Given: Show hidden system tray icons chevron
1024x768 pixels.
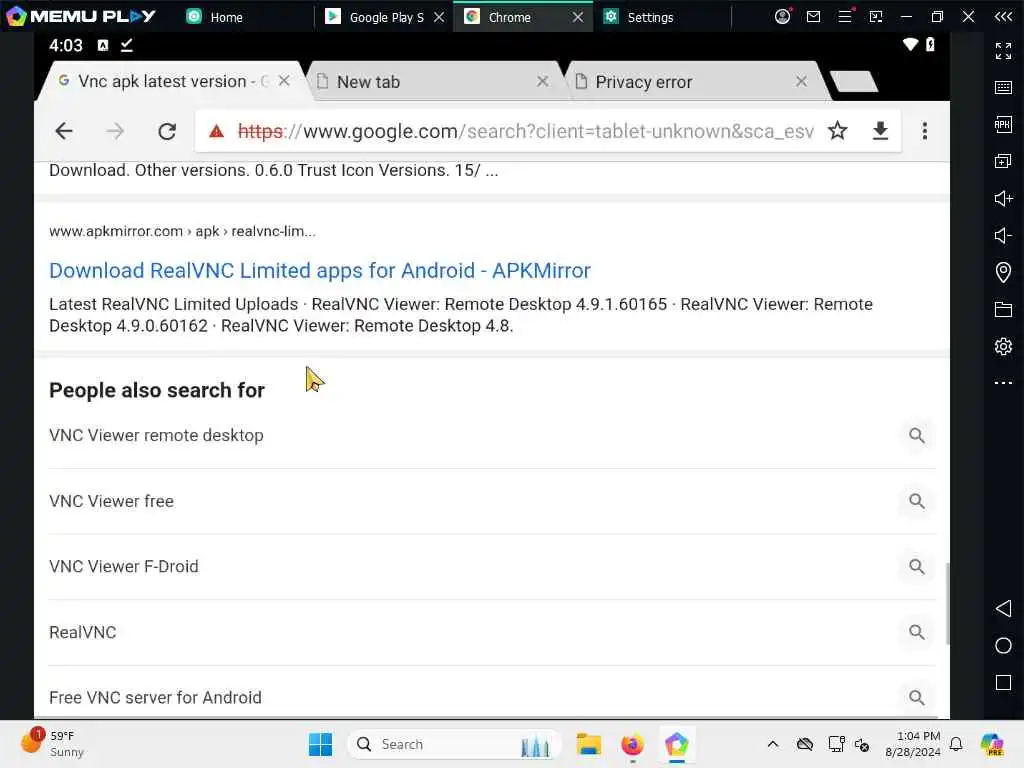Looking at the screenshot, I should [x=773, y=744].
